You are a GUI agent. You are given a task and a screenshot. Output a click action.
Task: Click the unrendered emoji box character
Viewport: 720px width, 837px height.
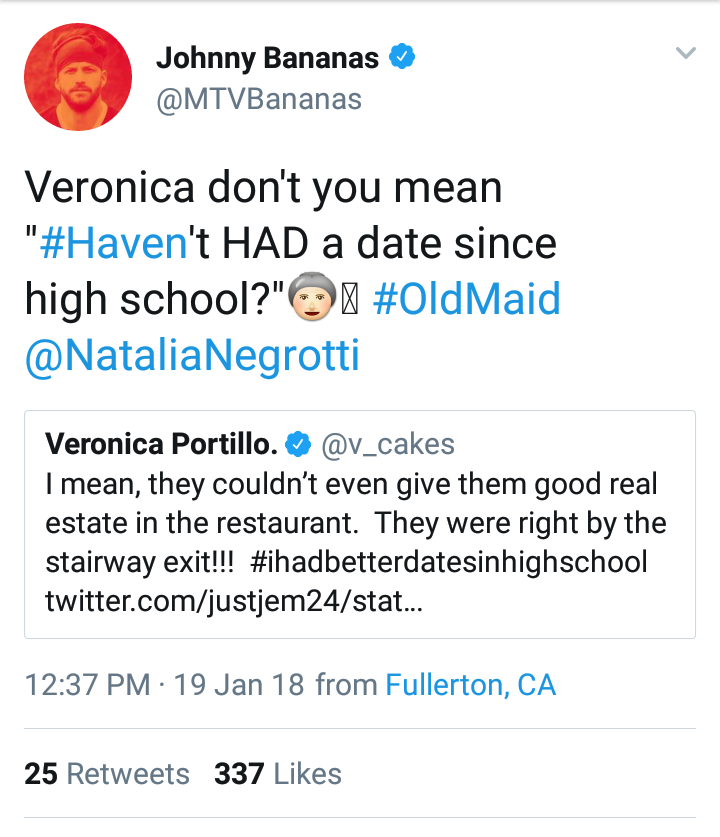[350, 301]
